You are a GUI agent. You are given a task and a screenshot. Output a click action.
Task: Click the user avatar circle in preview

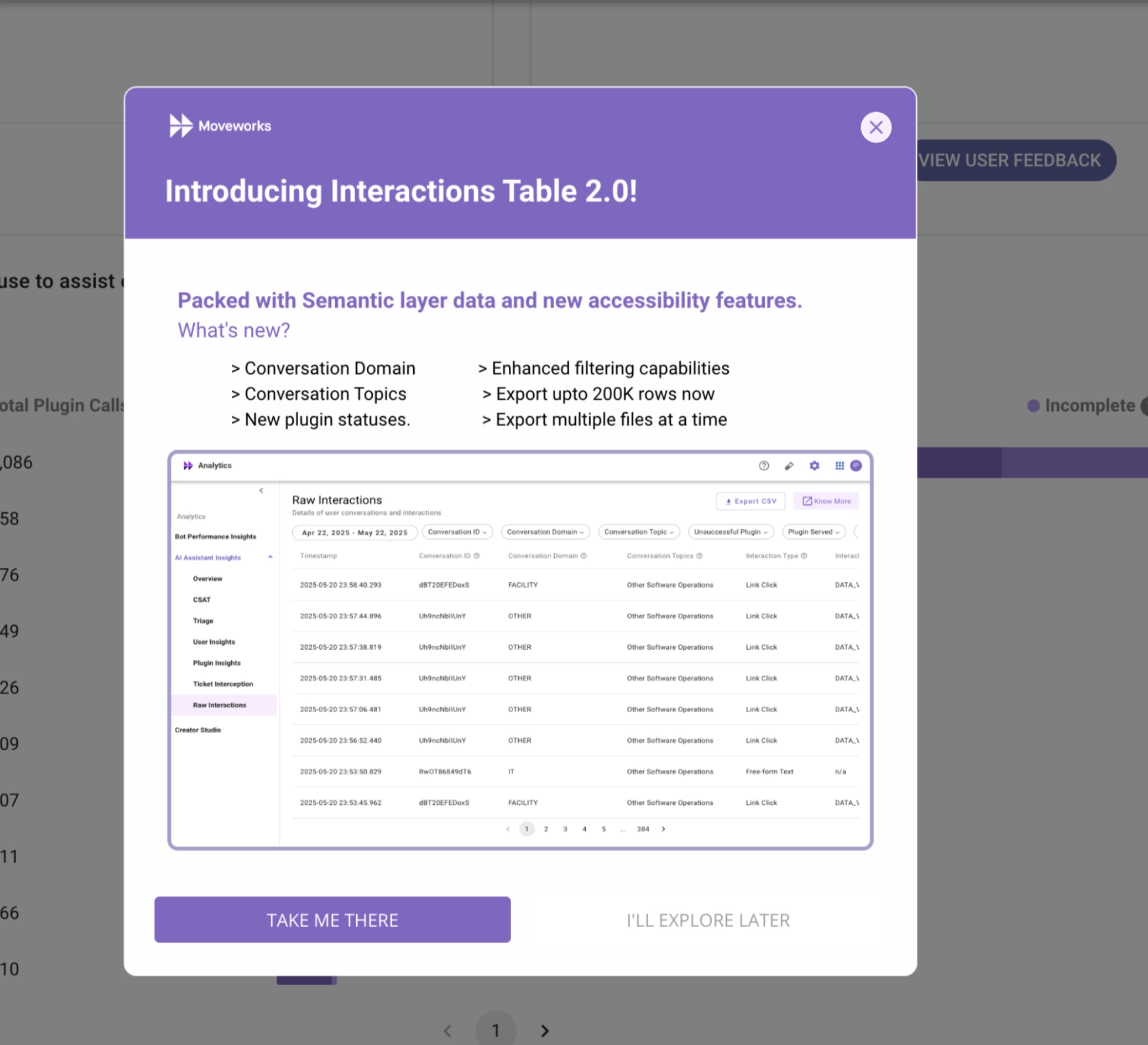(x=856, y=466)
